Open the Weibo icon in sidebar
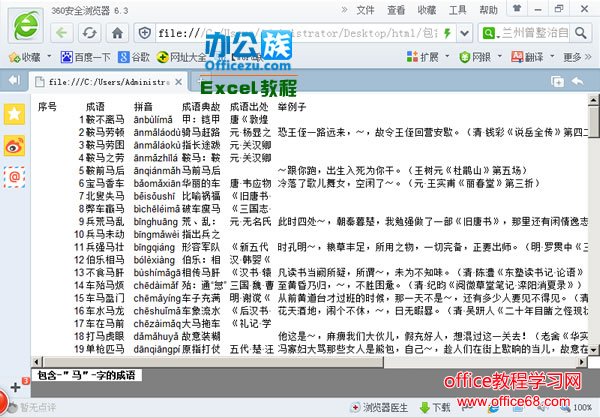The image size is (600, 418). [15, 145]
